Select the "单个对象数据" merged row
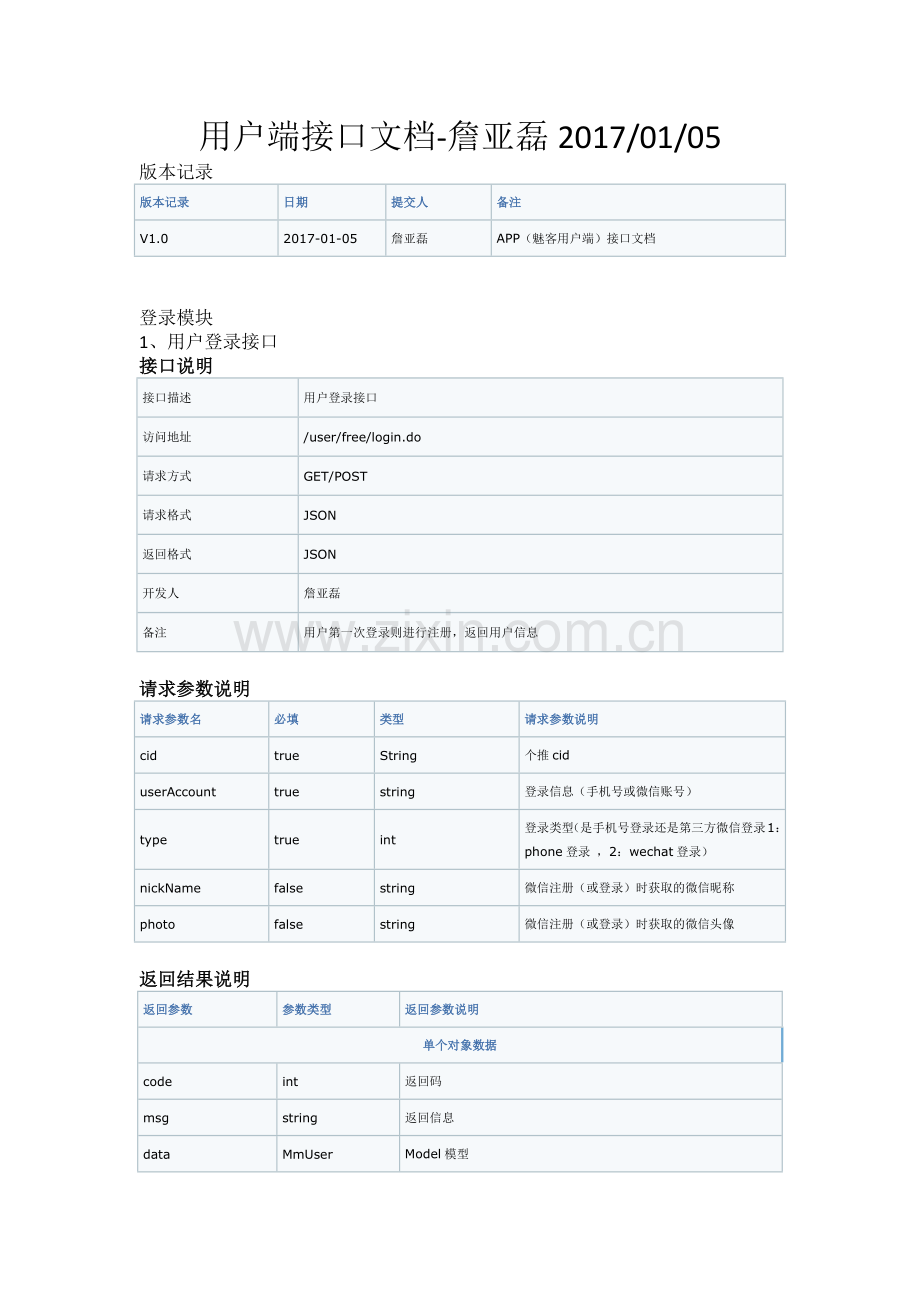This screenshot has width=920, height=1302. pyautogui.click(x=459, y=1045)
